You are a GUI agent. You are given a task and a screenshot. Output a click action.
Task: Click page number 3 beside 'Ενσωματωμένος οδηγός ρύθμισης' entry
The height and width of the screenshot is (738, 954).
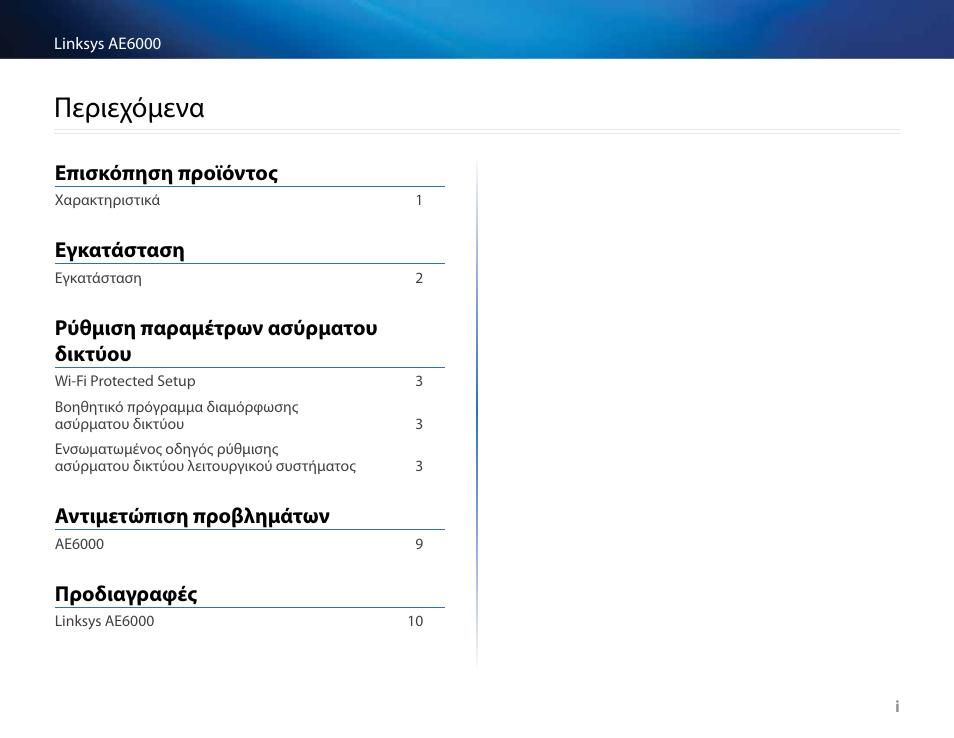(x=419, y=466)
